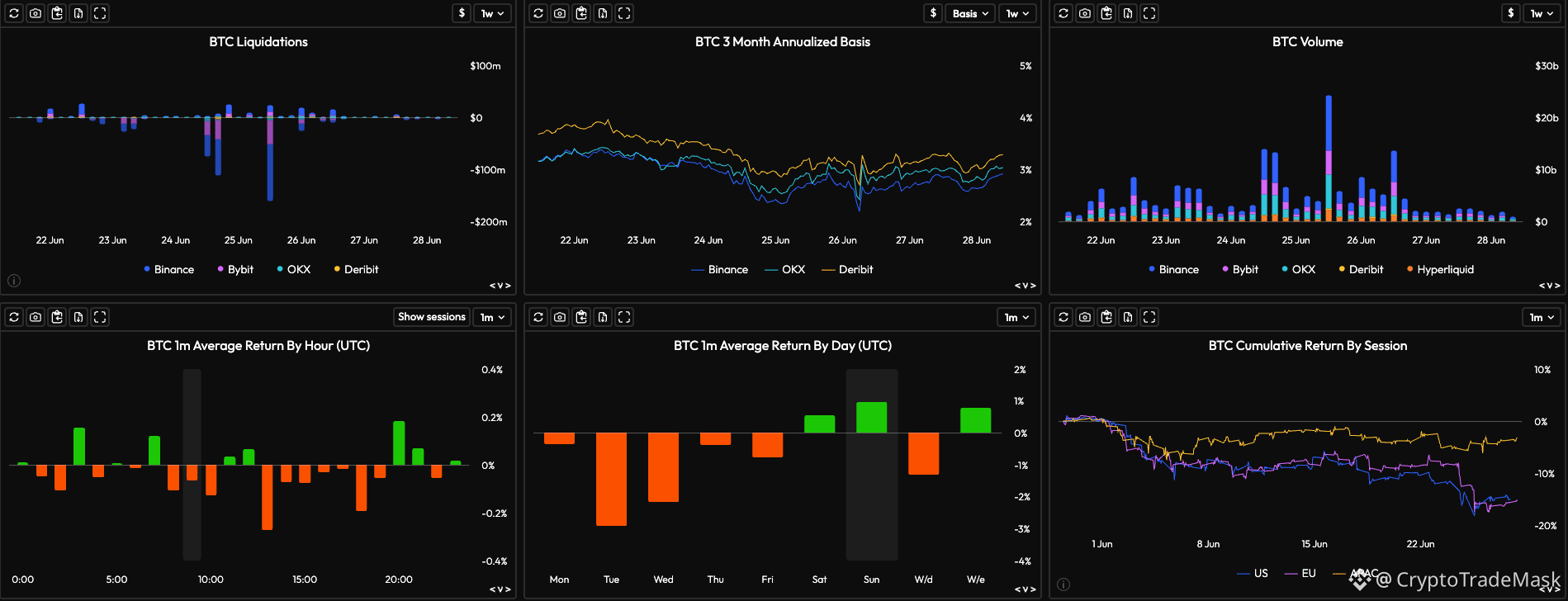Refresh the BTC 3 Month Annualized Basis chart
Image resolution: width=1568 pixels, height=601 pixels.
(538, 13)
